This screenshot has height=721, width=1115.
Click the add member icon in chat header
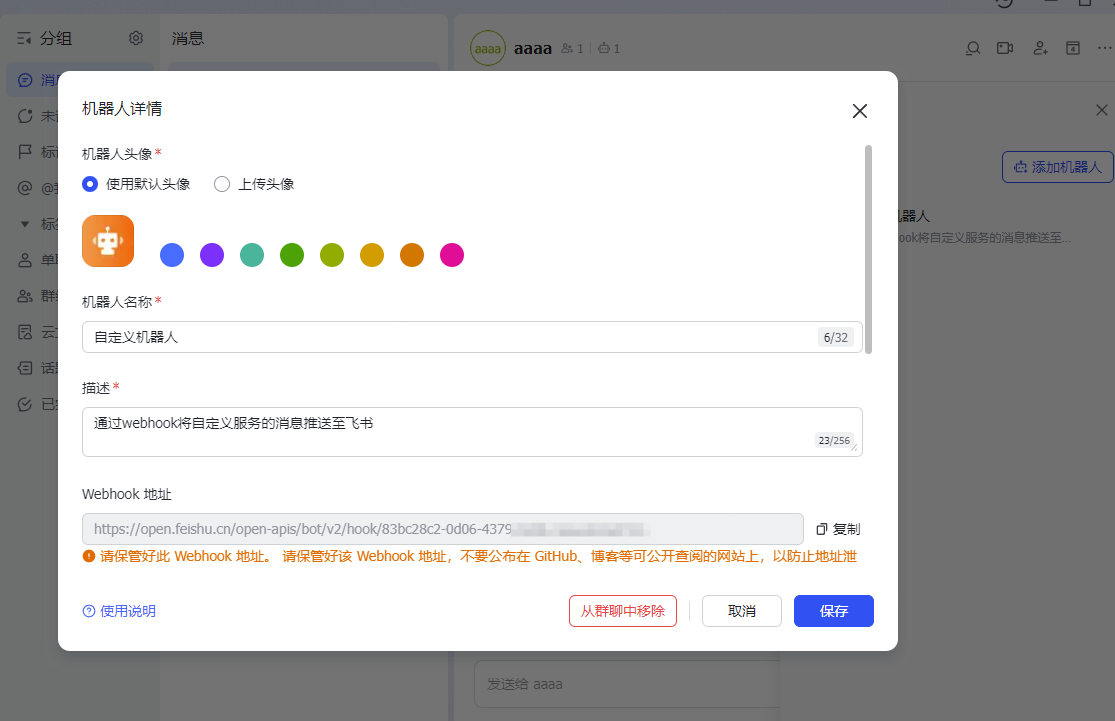click(1040, 48)
